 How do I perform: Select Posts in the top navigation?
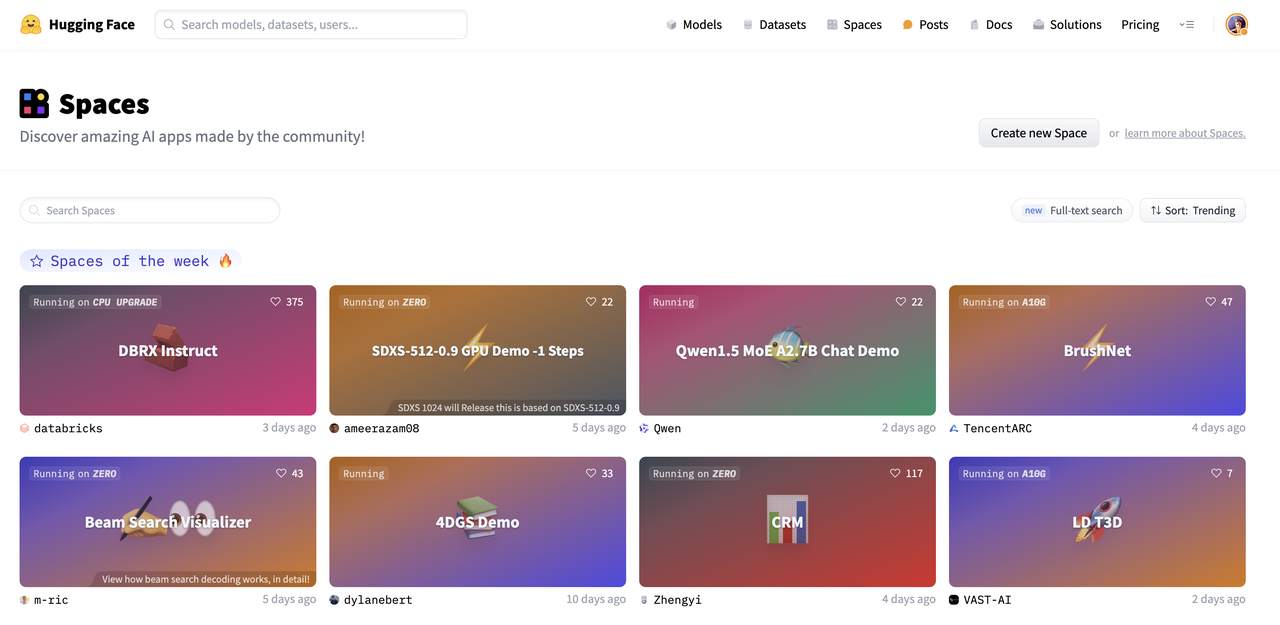click(925, 25)
